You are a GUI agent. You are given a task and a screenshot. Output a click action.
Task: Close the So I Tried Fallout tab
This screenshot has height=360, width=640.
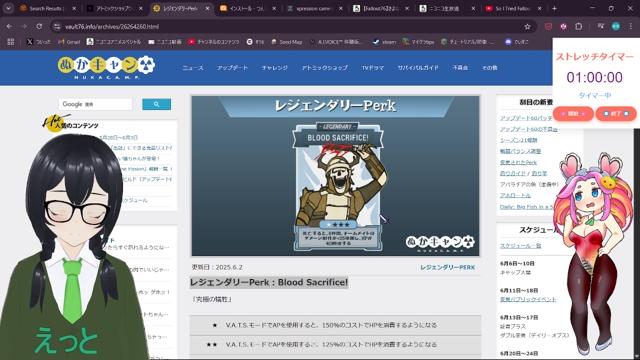click(x=540, y=8)
